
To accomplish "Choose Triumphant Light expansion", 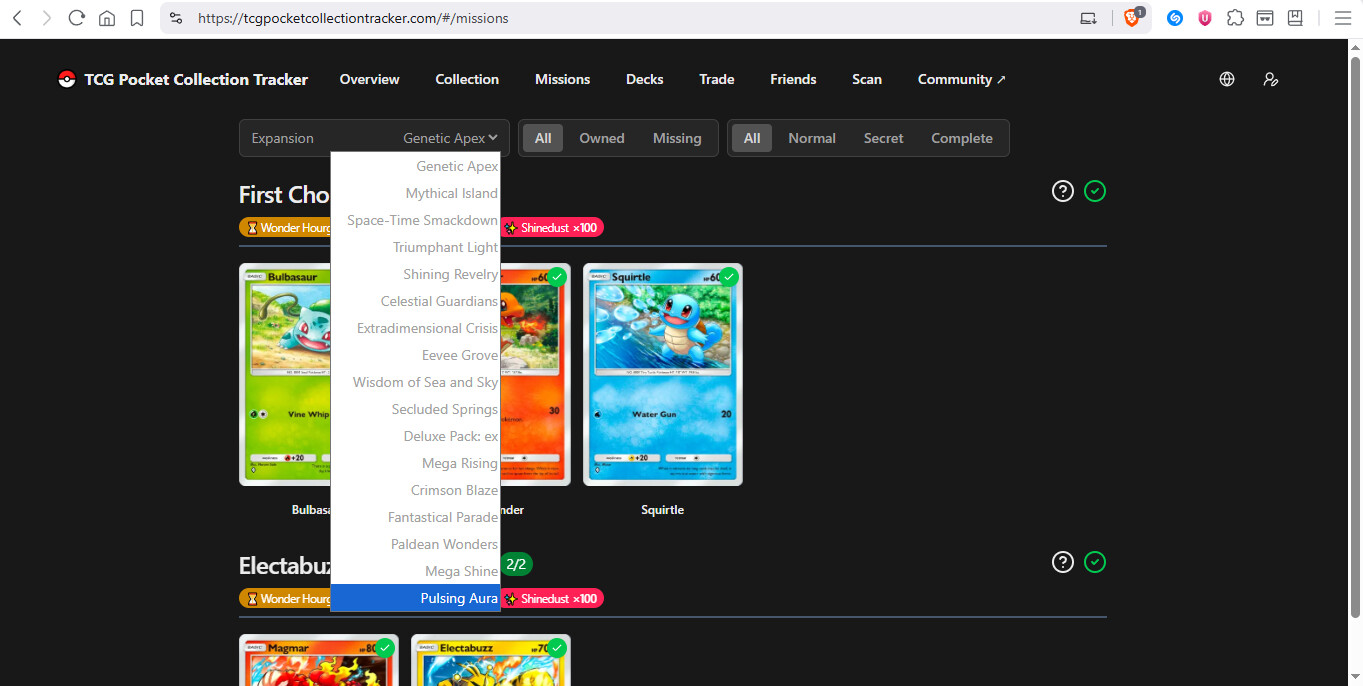I will coord(416,247).
